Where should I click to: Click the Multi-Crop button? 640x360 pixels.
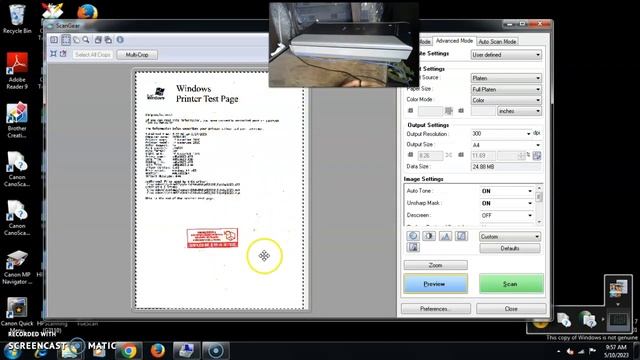pos(137,55)
